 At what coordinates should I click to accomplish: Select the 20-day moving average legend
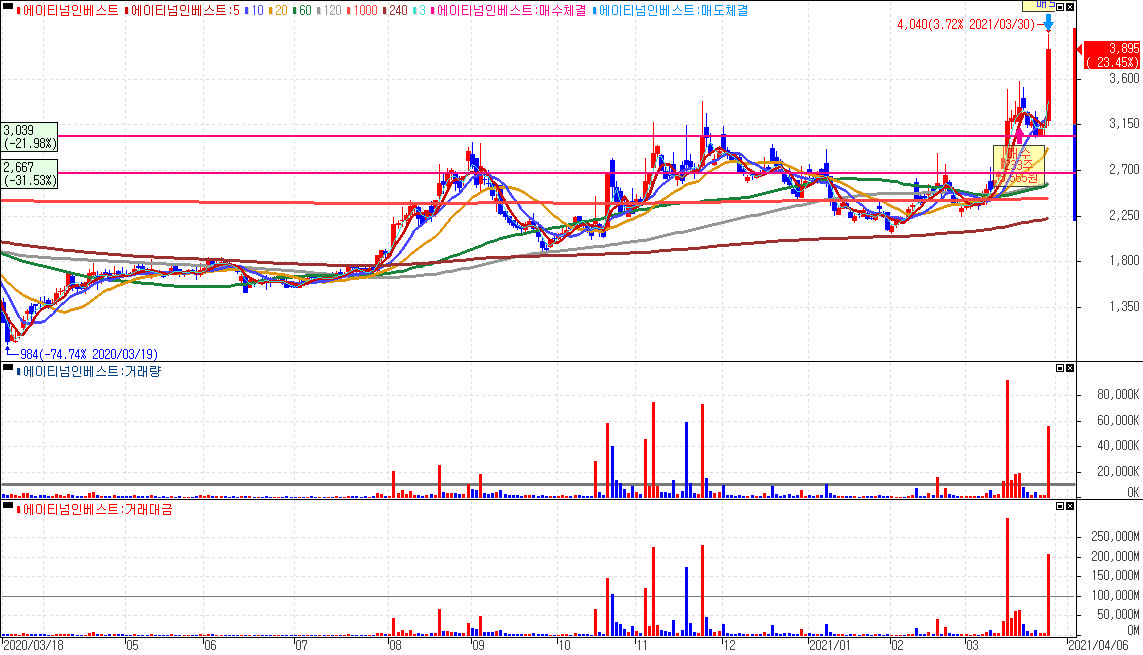(278, 11)
